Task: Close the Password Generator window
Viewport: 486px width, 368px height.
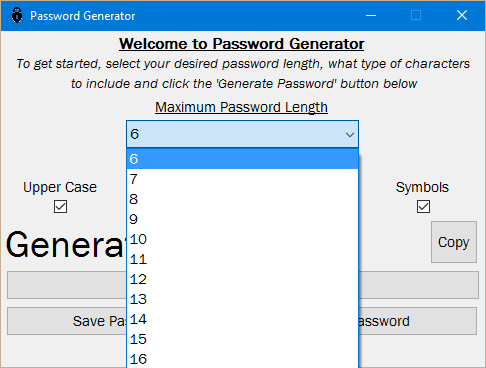Action: [462, 15]
